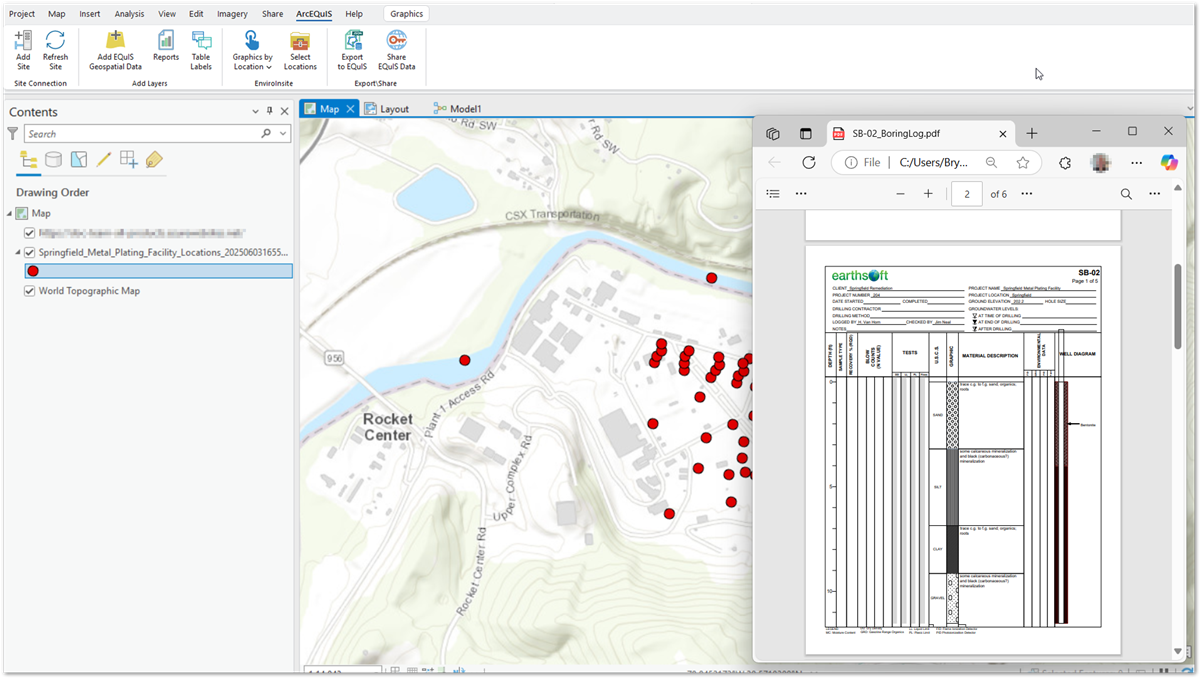Image resolution: width=1200 pixels, height=678 pixels.
Task: Switch to the Imagery ribbon tab
Action: (x=232, y=14)
